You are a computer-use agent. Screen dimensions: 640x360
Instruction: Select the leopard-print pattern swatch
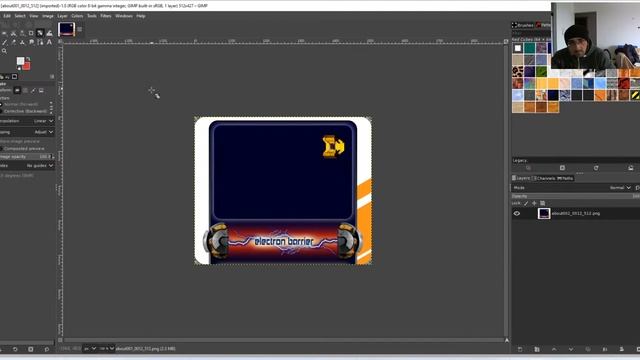(518, 72)
